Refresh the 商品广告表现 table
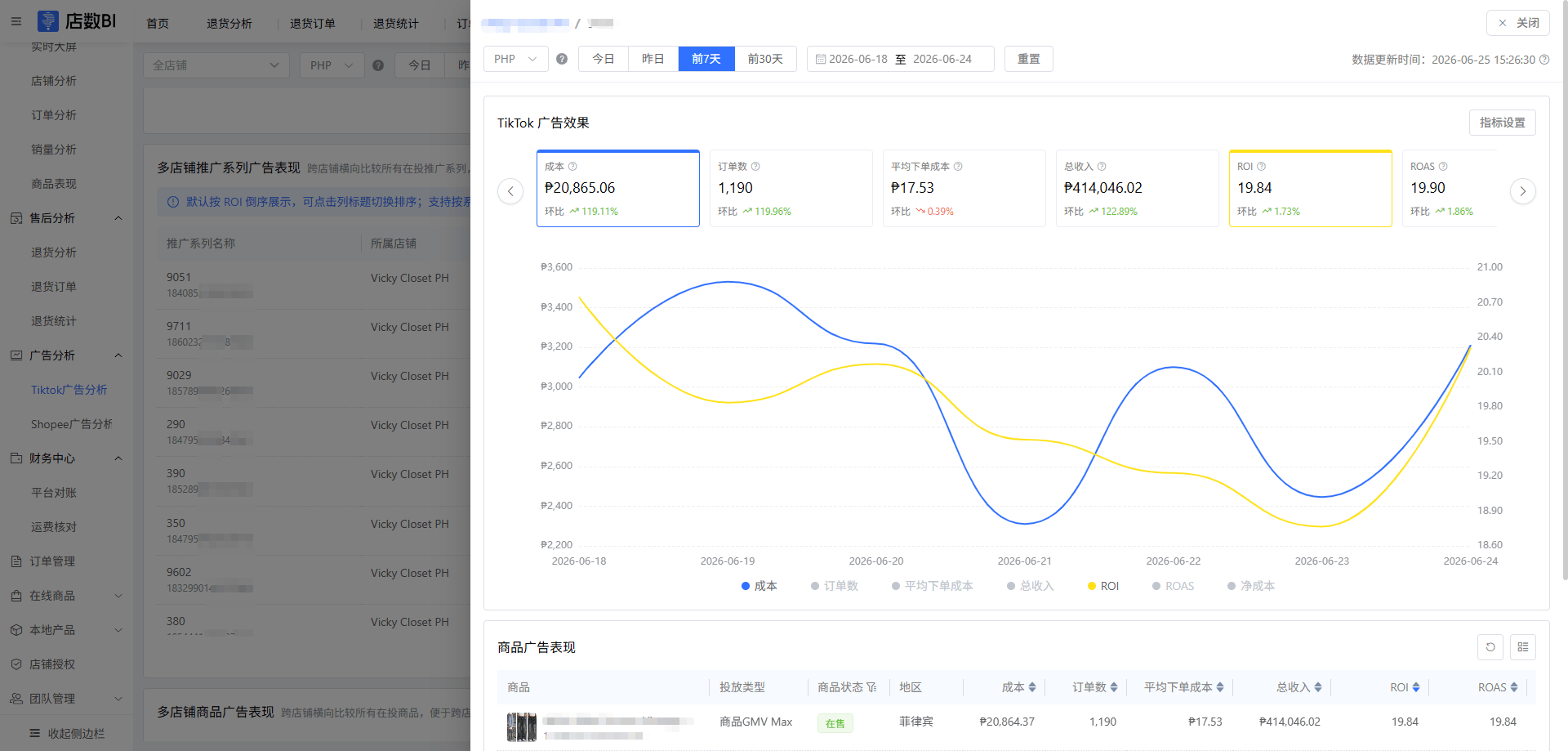Image resolution: width=1568 pixels, height=751 pixels. tap(1490, 647)
